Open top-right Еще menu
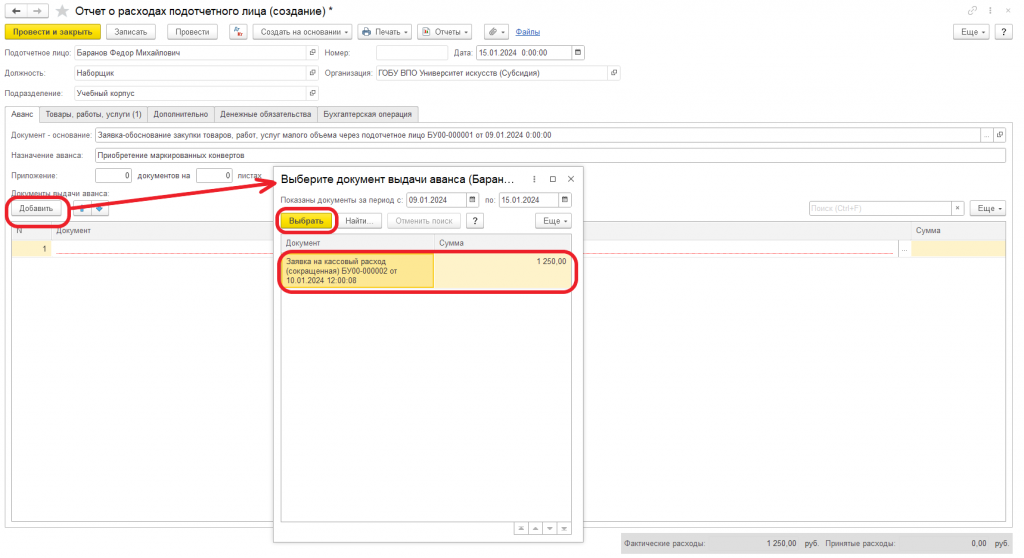This screenshot has width=1024, height=558. [972, 32]
